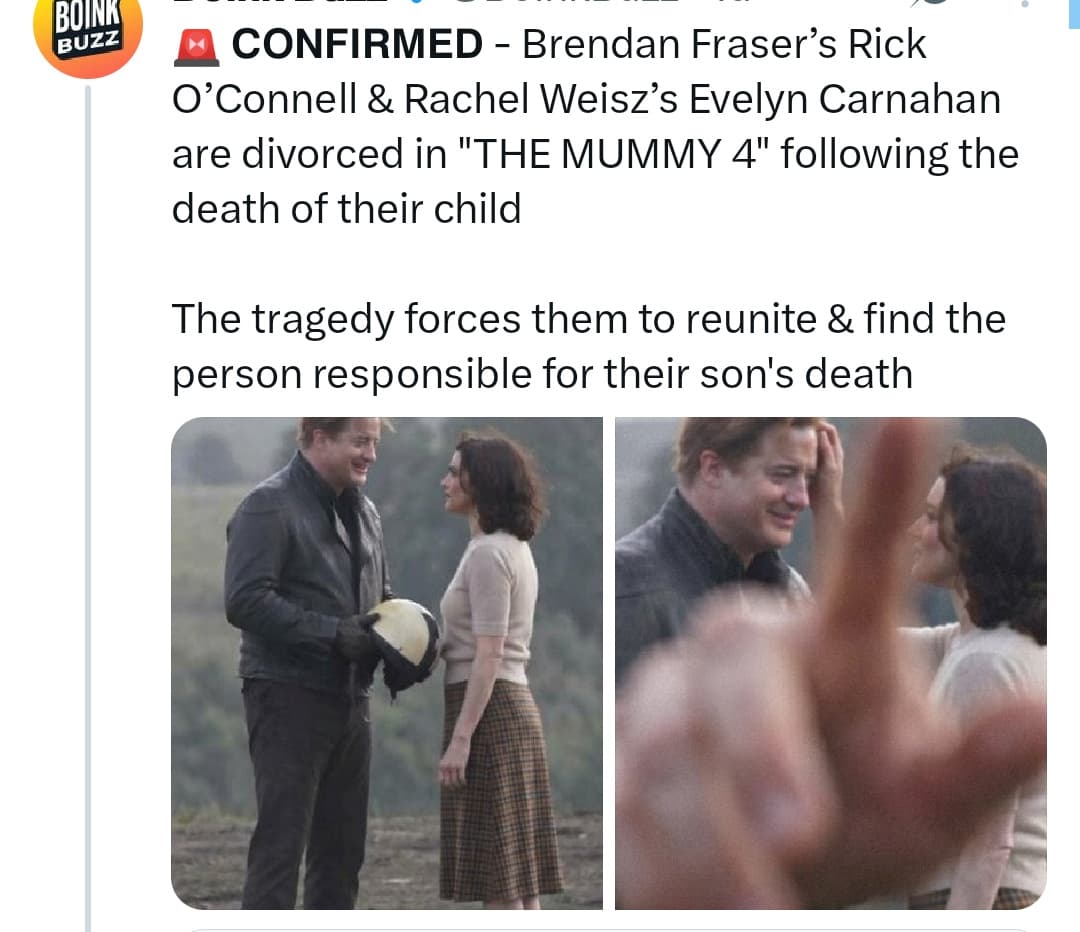Open the right photo with the blurred finger
Screen dimensions: 1080x932
pyautogui.click(x=831, y=663)
